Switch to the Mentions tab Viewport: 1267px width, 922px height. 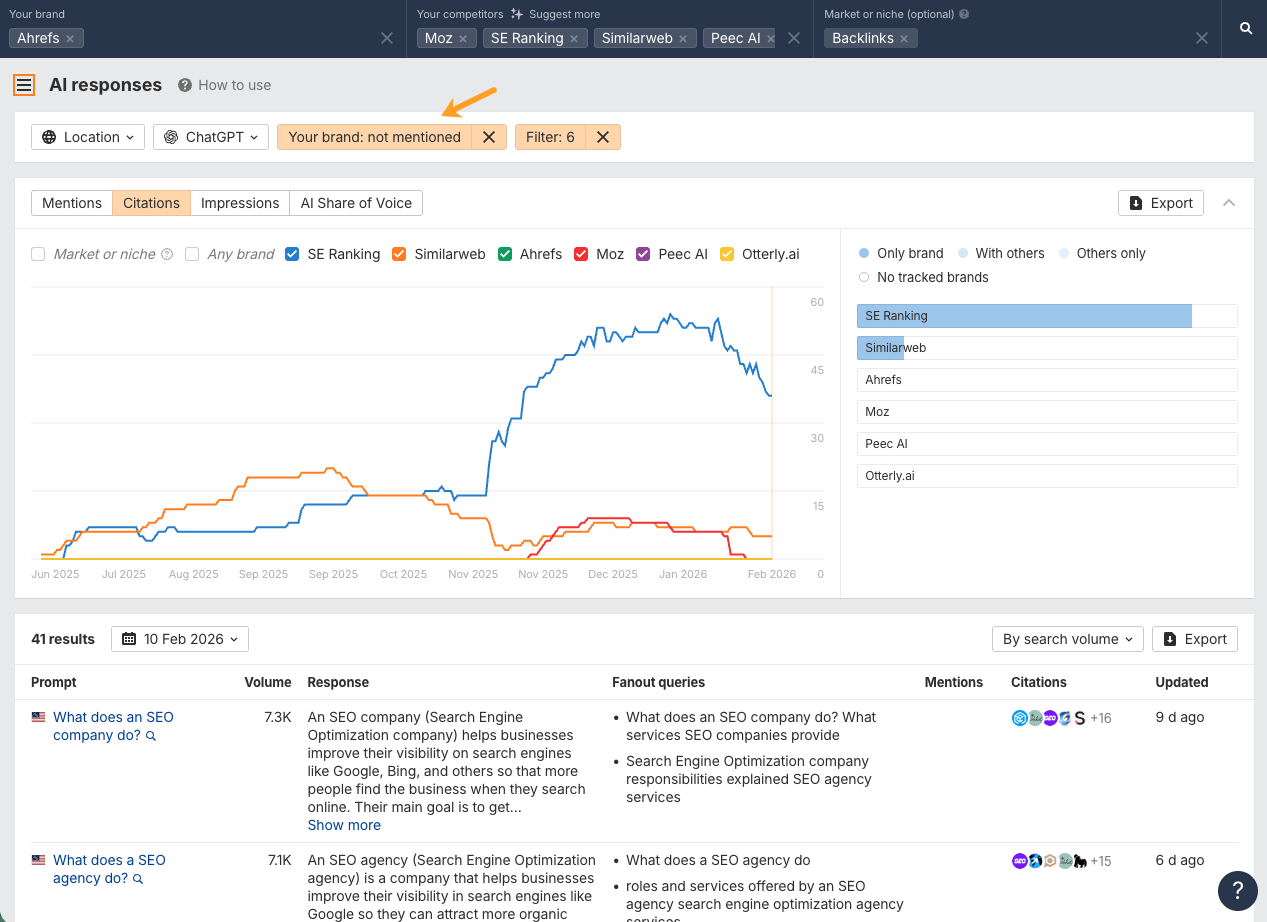click(71, 203)
